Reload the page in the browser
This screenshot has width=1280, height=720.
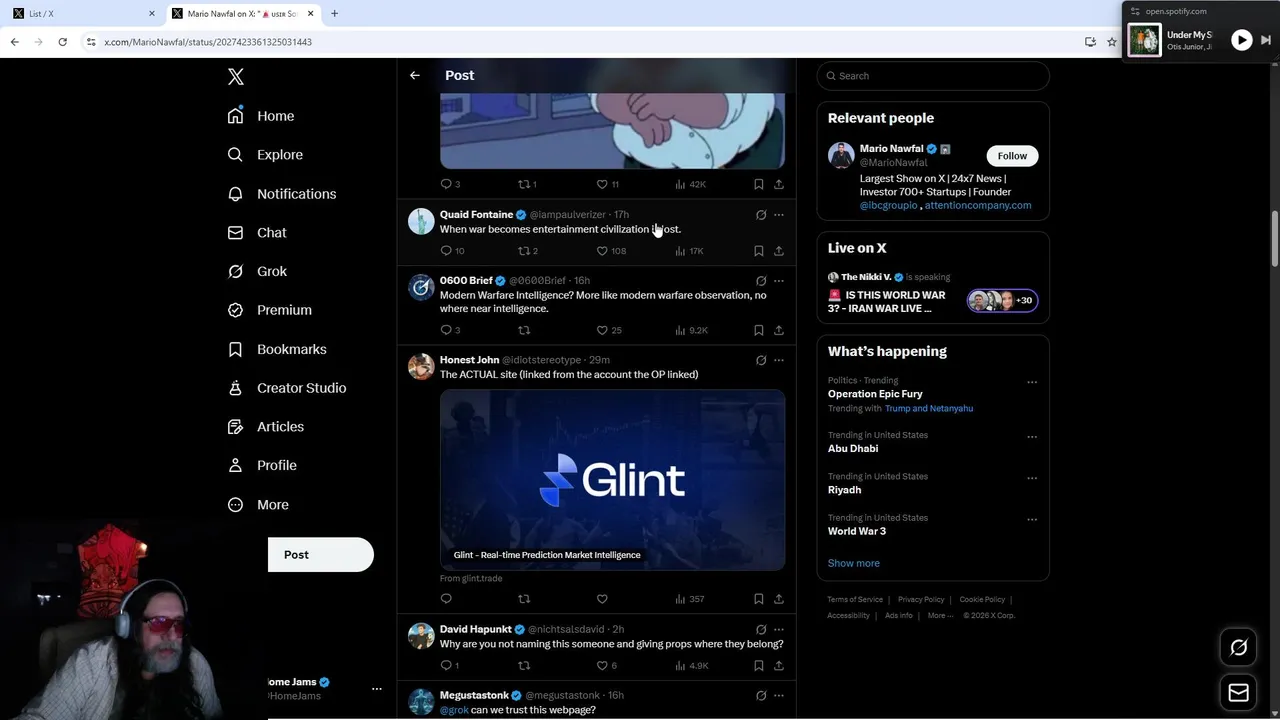pyautogui.click(x=62, y=42)
